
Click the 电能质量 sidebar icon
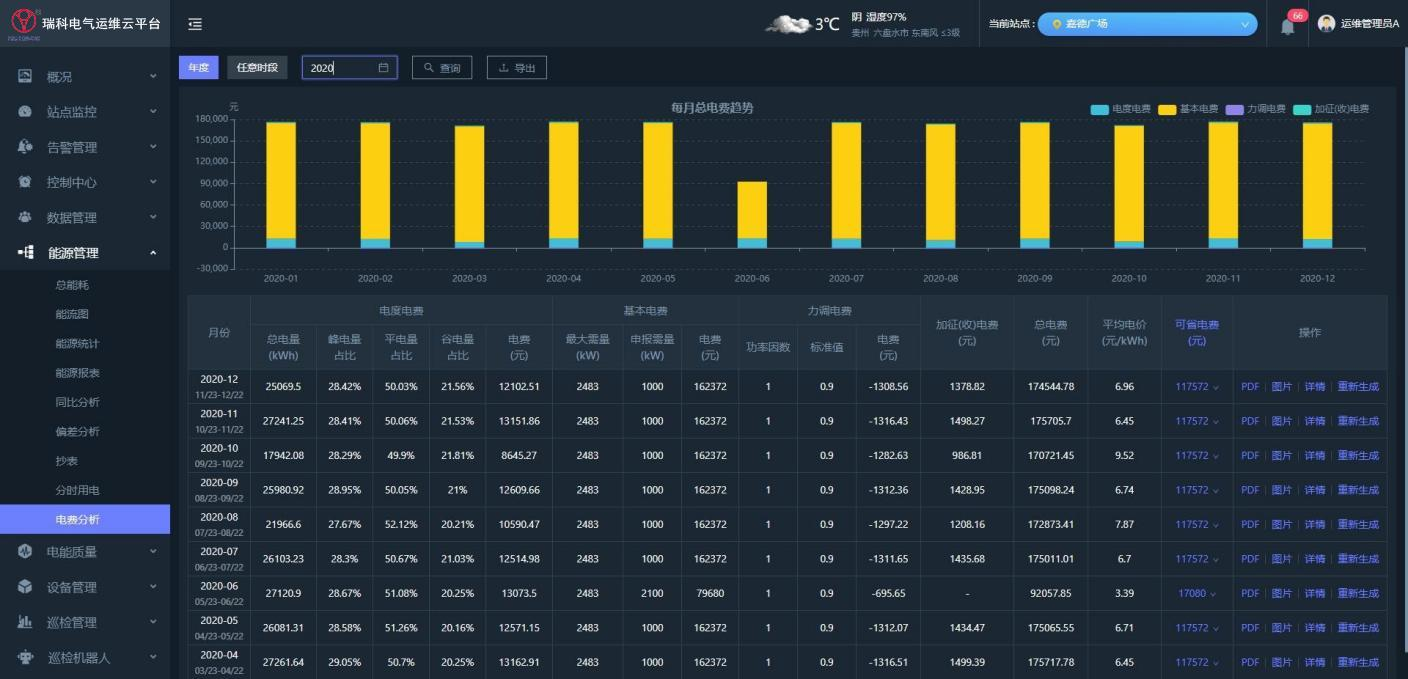(25, 551)
